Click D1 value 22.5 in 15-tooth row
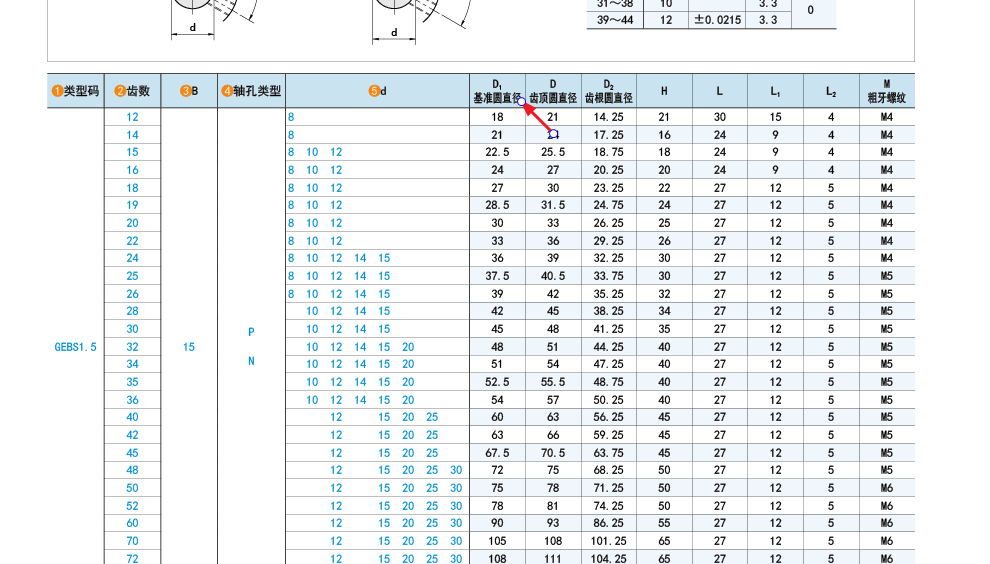 [x=498, y=152]
